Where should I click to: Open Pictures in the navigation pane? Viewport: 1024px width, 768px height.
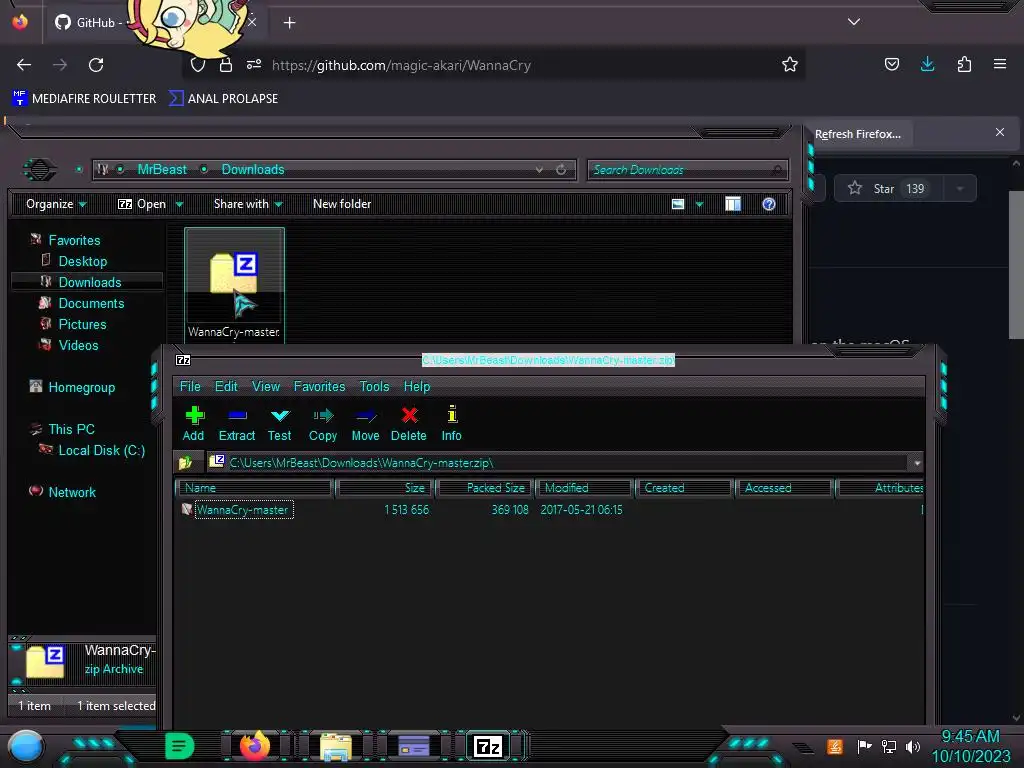82,324
